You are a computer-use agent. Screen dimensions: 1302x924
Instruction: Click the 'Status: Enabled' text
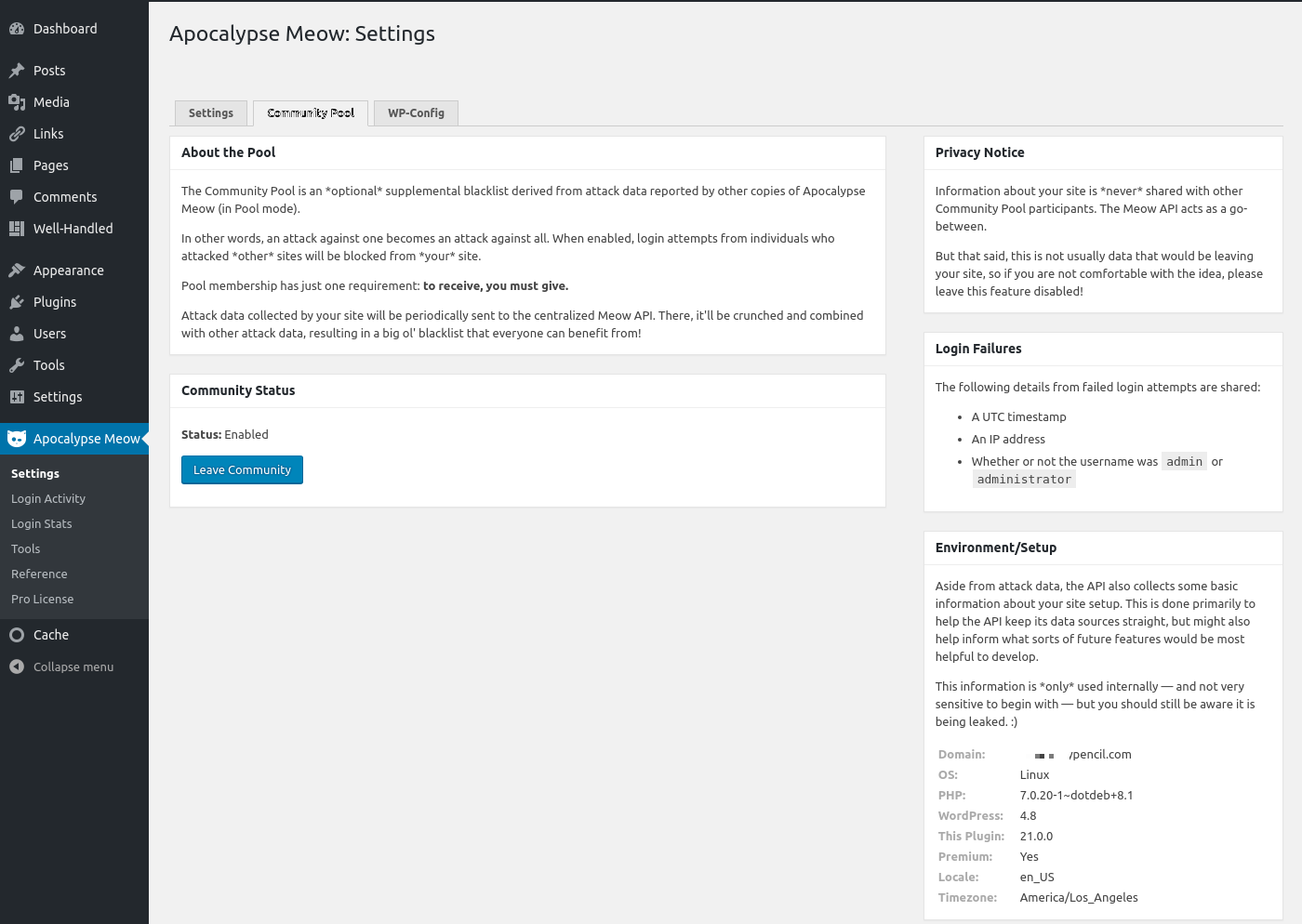pos(225,435)
